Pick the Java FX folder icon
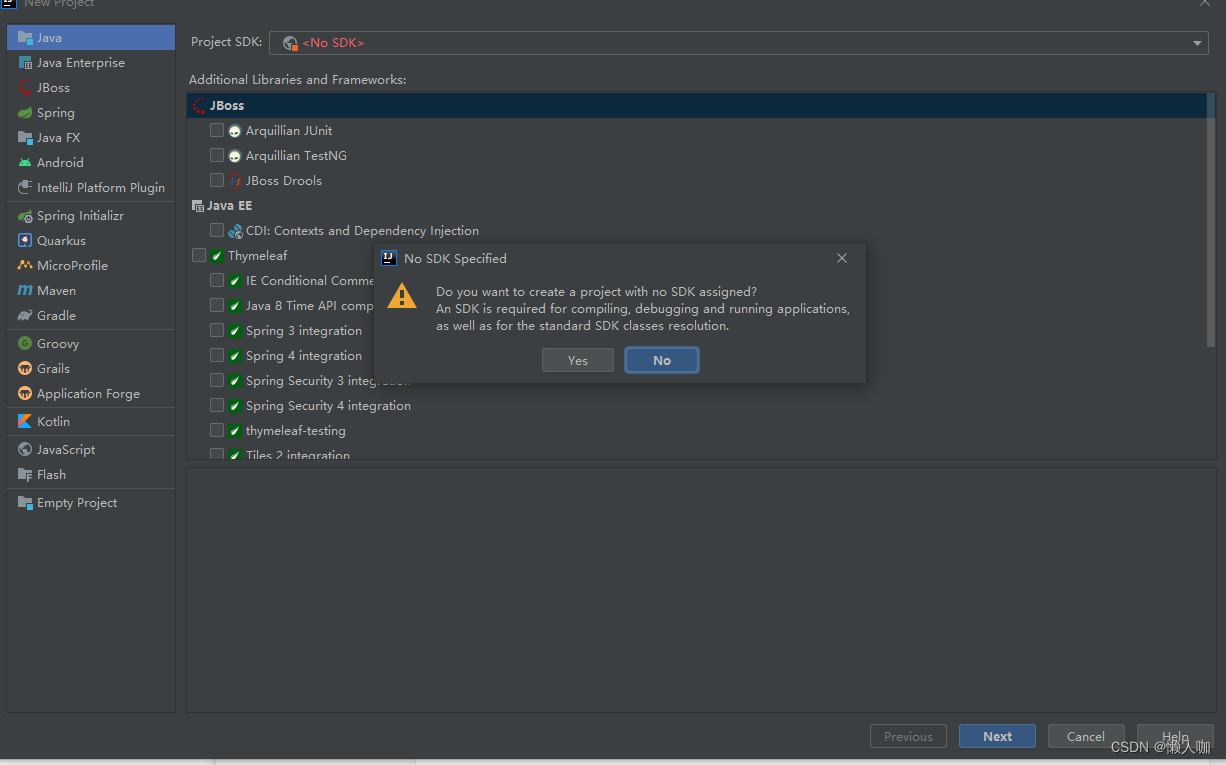This screenshot has height=765, width=1226. tap(25, 138)
